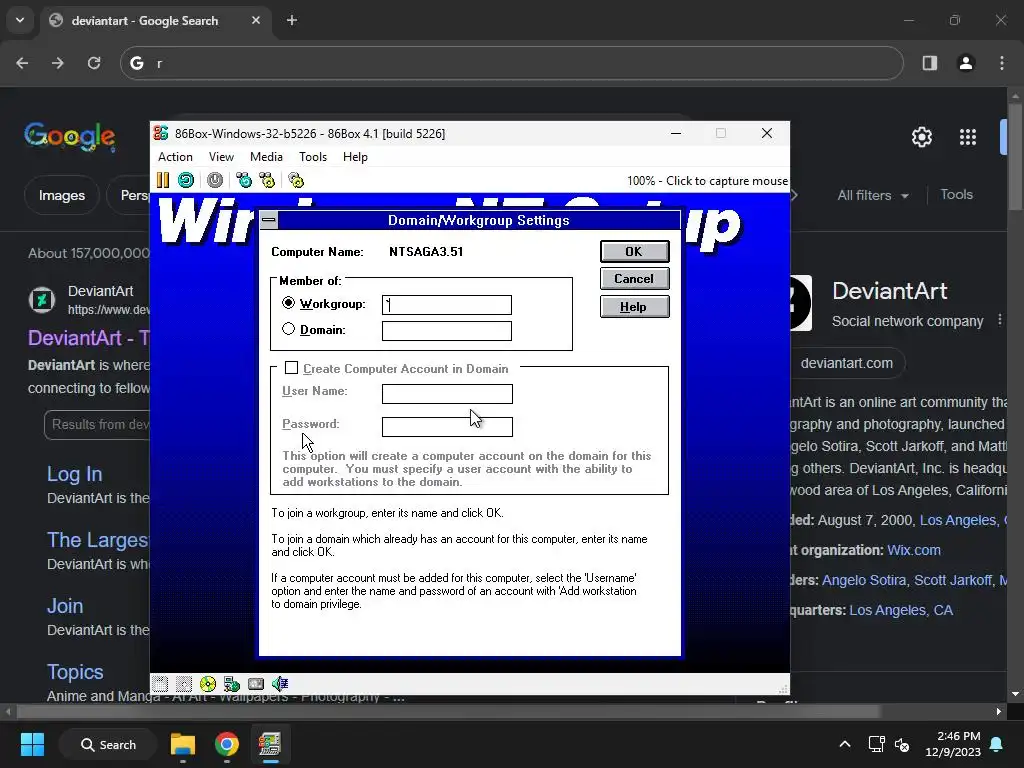
Task: Switch to Chrome from taskbar
Action: click(x=227, y=744)
